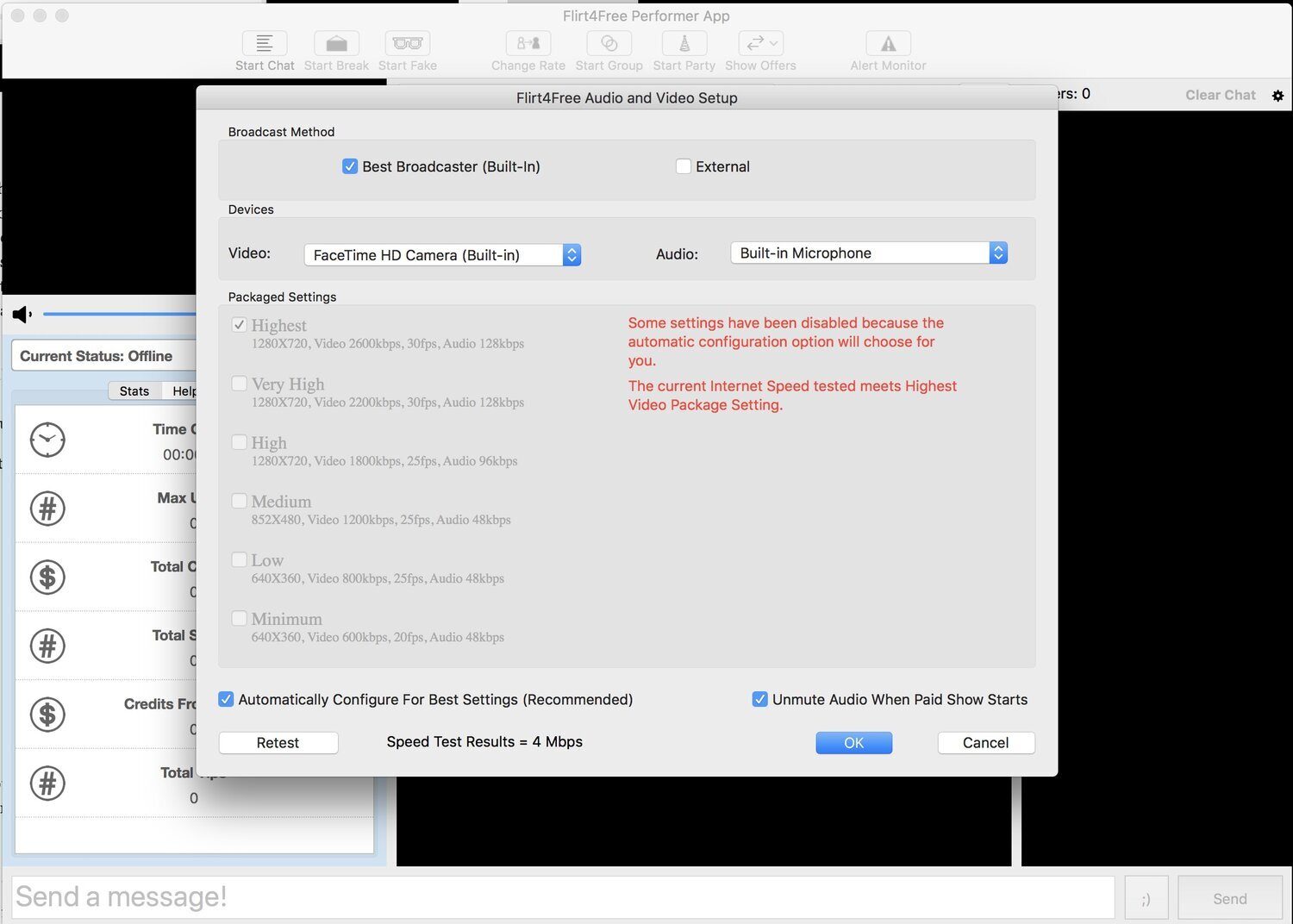Click the clock icon in Stats
1293x924 pixels.
point(47,440)
